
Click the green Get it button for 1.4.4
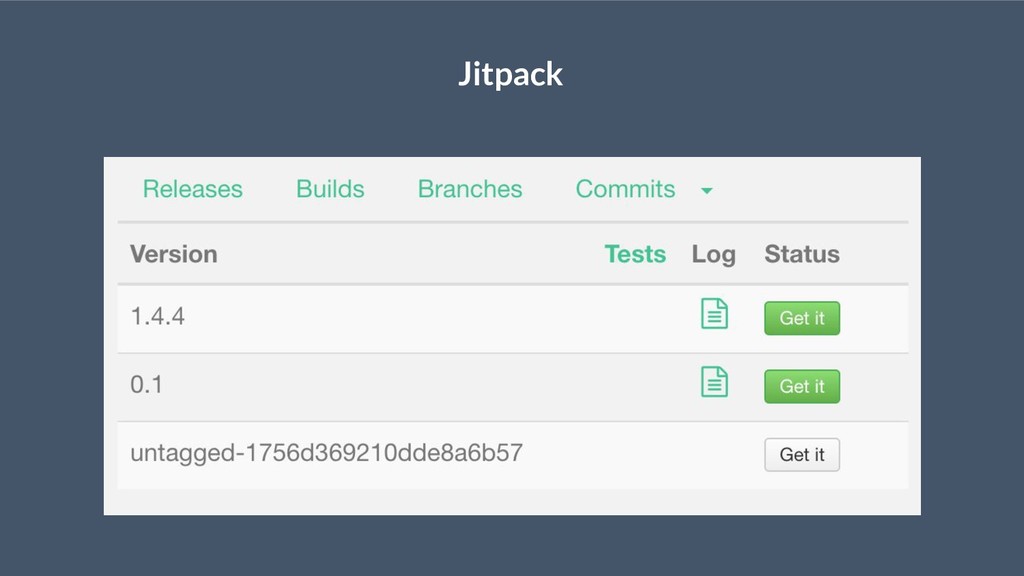coord(802,318)
